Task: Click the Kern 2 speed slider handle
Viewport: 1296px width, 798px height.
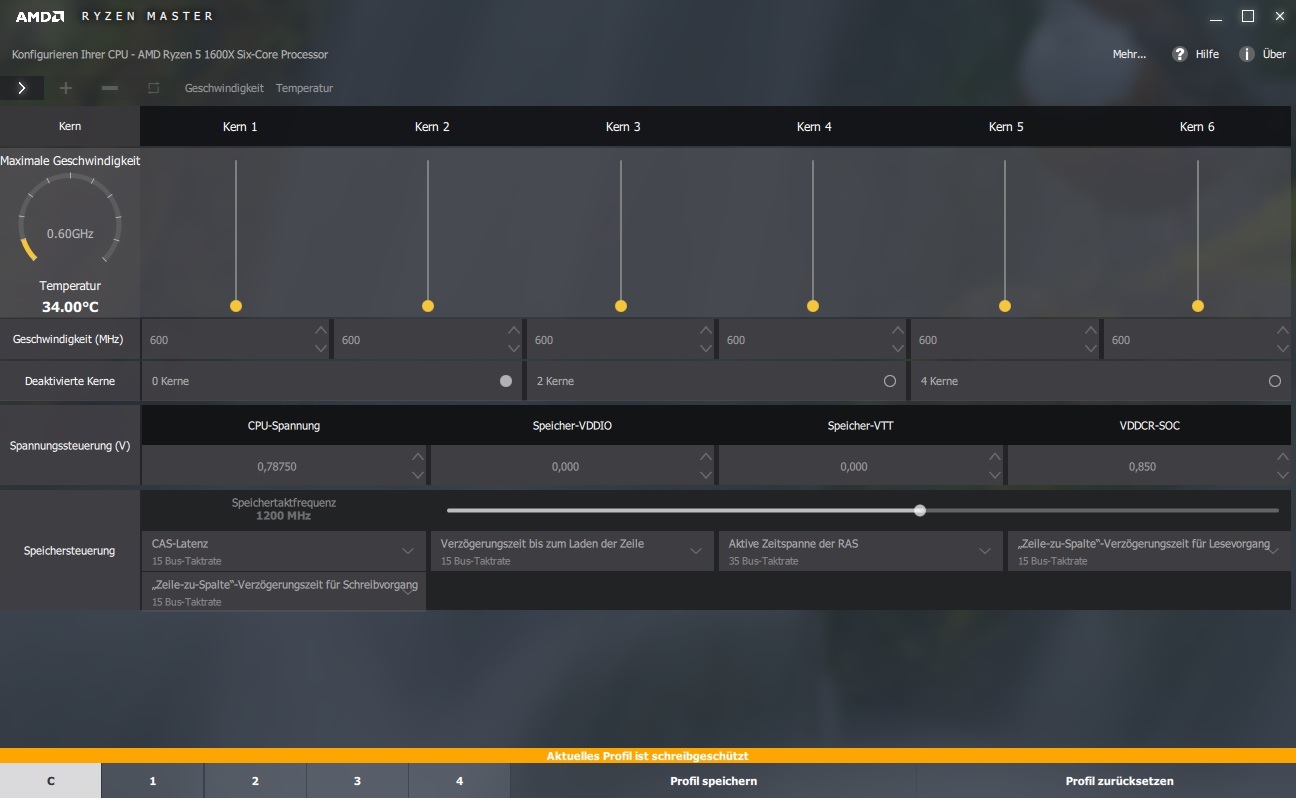Action: [x=428, y=306]
